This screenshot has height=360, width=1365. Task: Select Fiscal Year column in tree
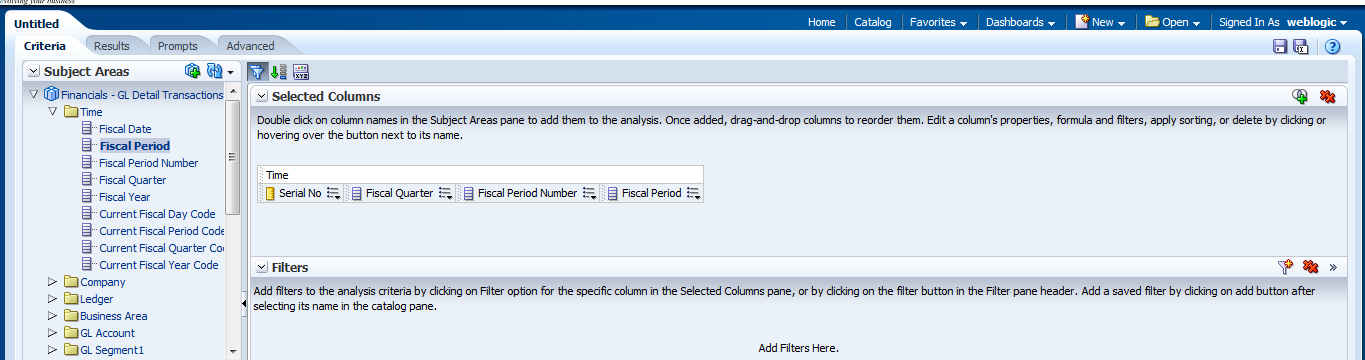point(125,197)
